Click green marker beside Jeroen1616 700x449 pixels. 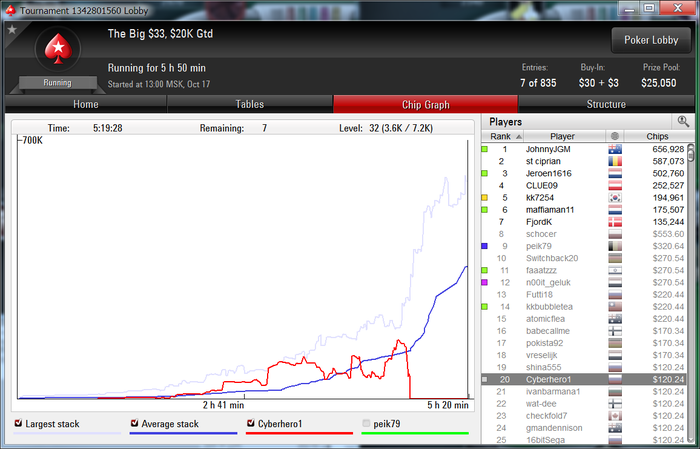pyautogui.click(x=484, y=173)
